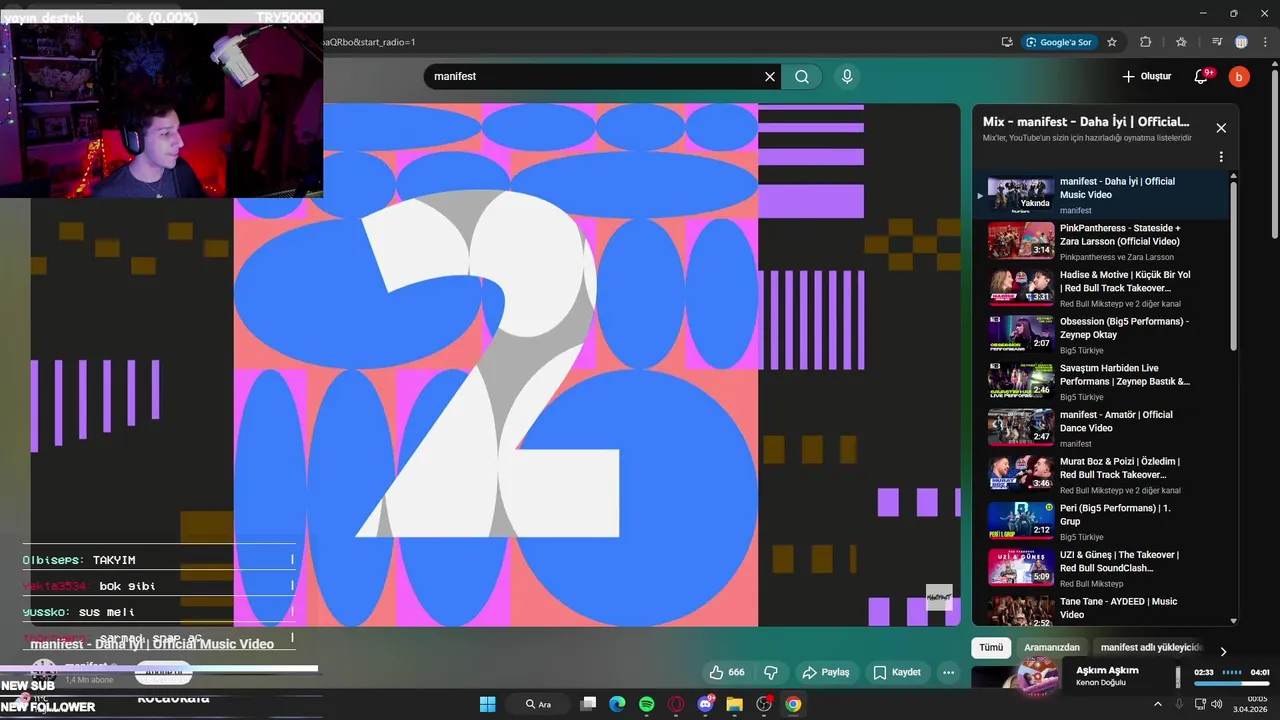1280x720 pixels.
Task: Expand hidden system tray icons chevron
Action: [1158, 704]
